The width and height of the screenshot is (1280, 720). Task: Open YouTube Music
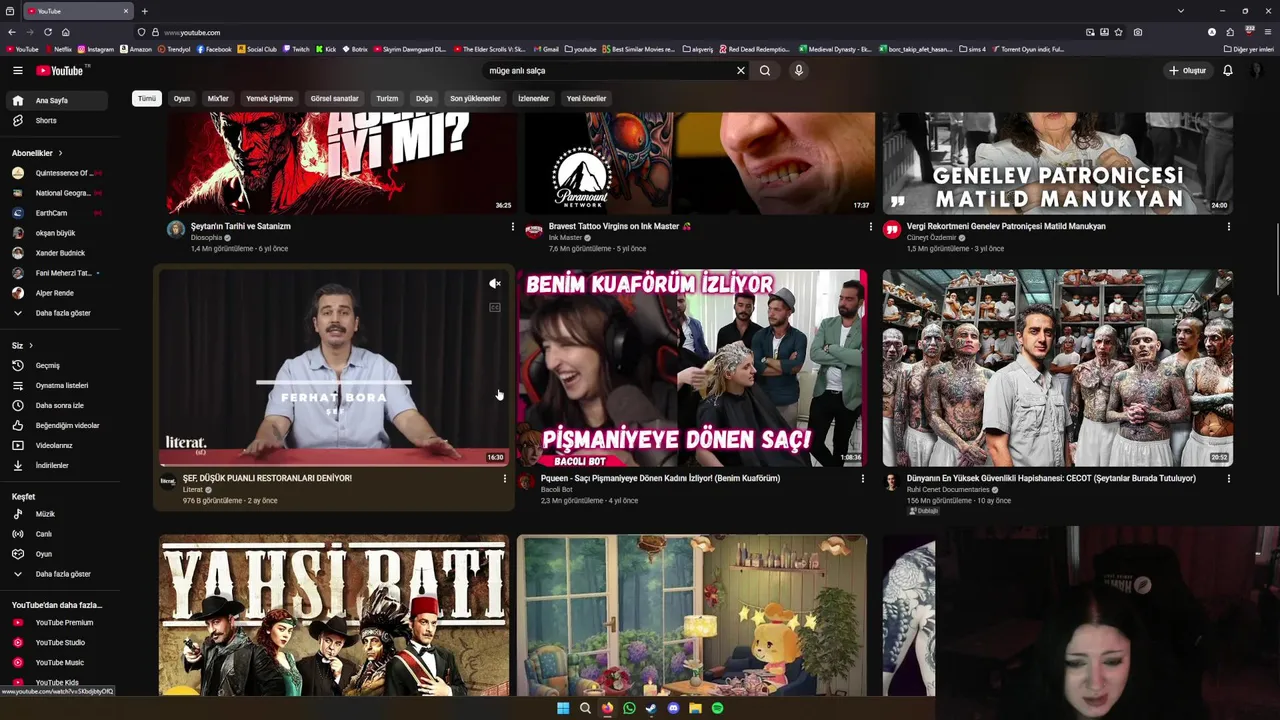(x=56, y=662)
